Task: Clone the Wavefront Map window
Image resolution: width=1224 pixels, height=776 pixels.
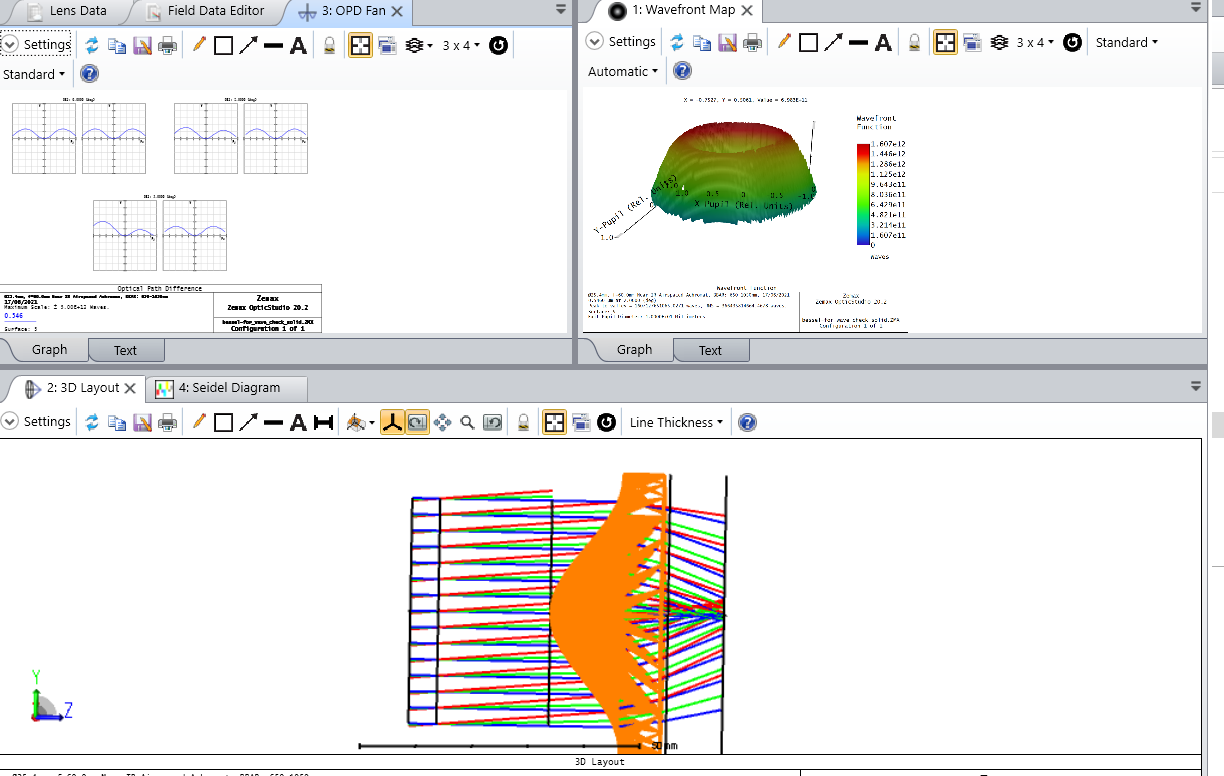Action: [972, 42]
